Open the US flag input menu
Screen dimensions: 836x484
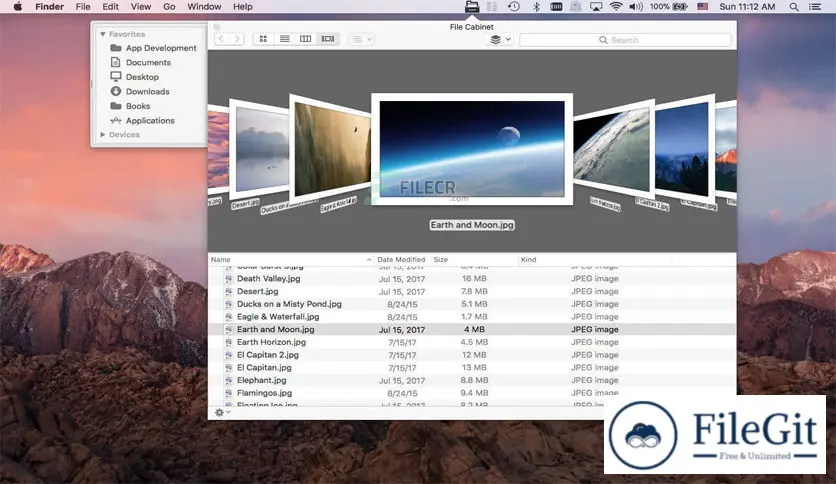(x=703, y=6)
